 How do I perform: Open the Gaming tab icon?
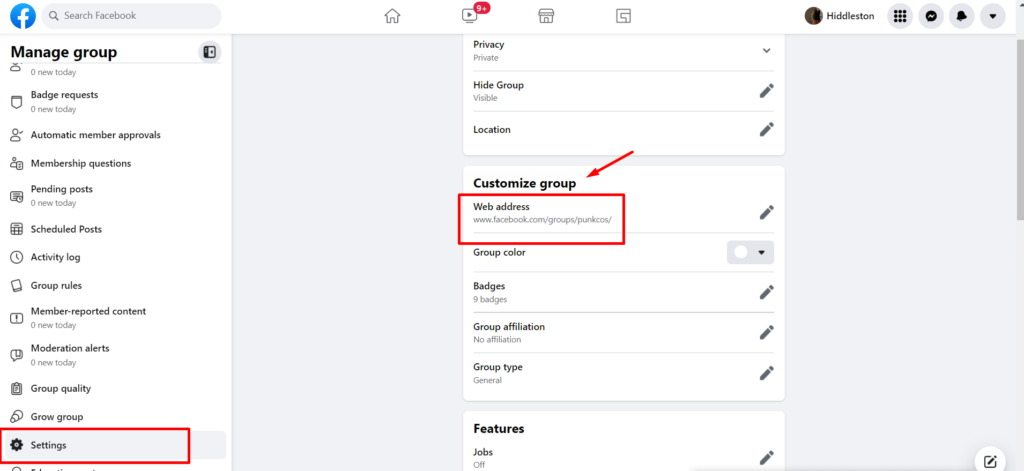click(x=623, y=16)
